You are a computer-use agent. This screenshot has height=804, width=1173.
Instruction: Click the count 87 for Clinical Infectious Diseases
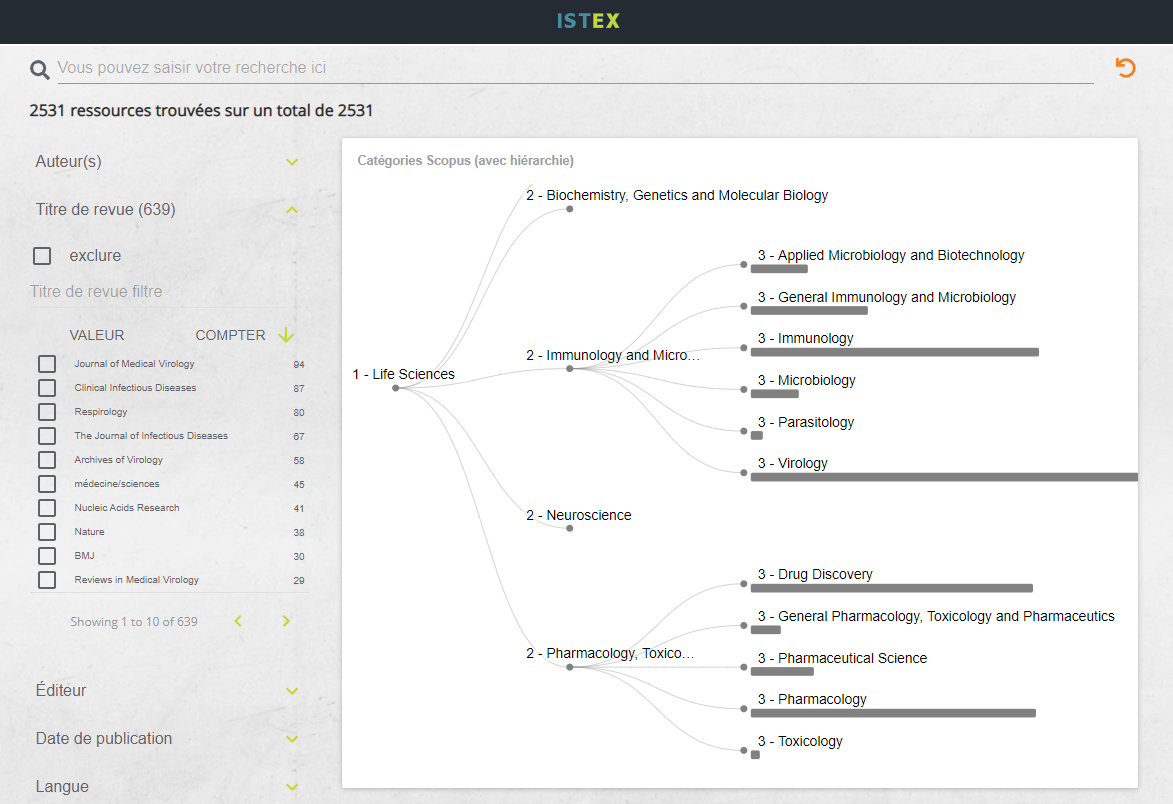pos(298,388)
